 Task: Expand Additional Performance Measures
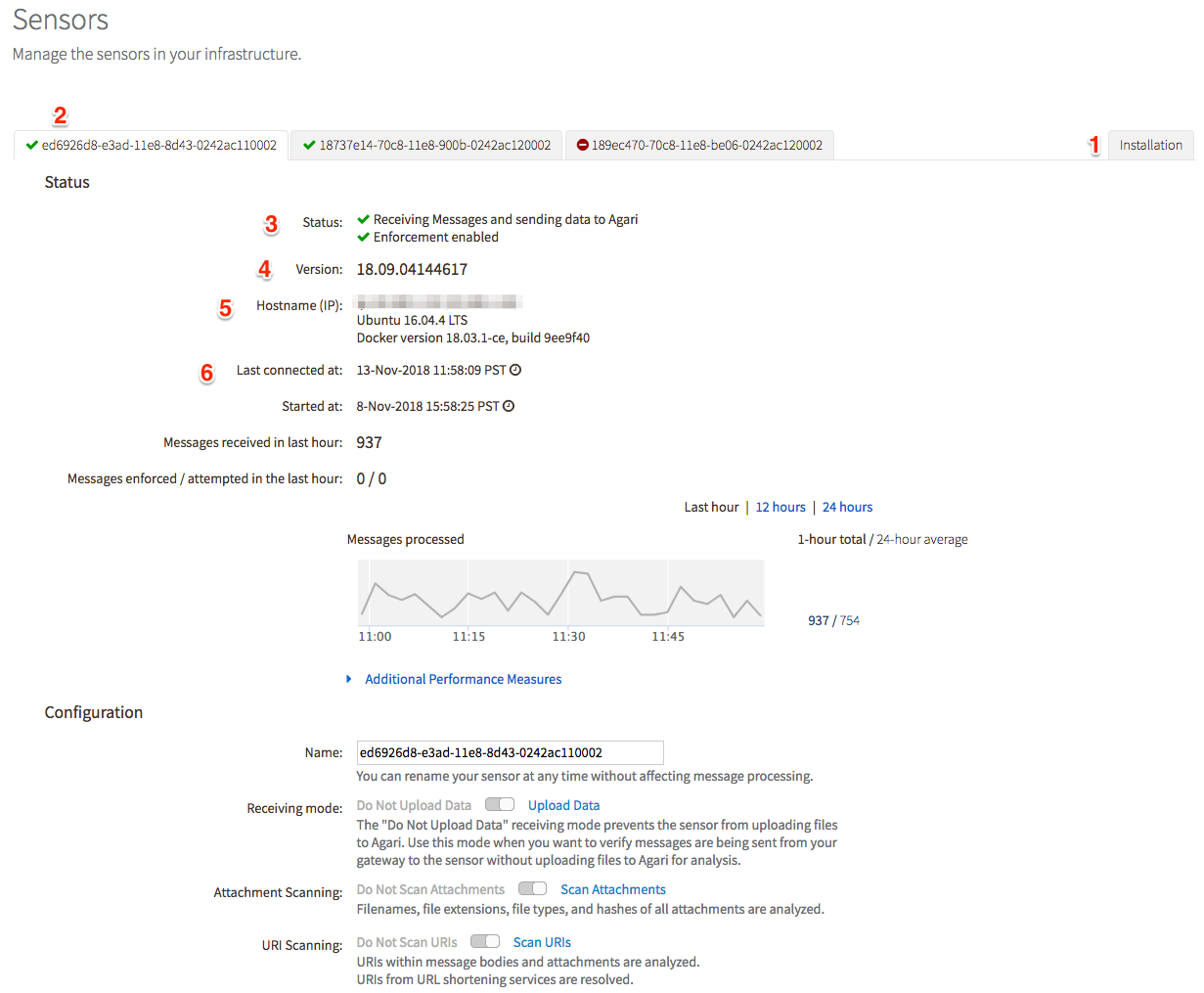pos(463,678)
